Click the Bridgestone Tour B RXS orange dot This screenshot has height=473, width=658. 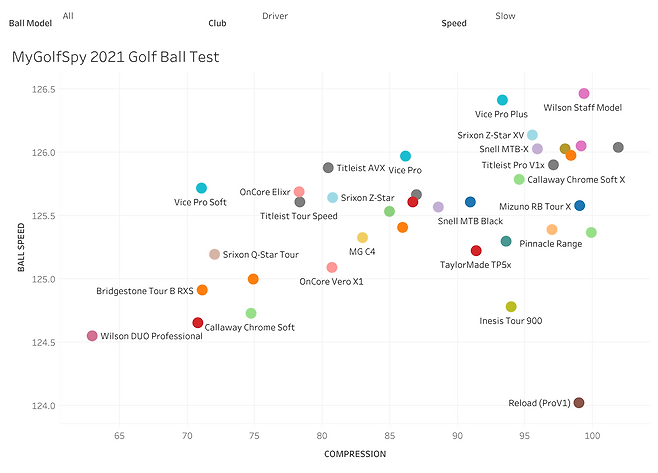202,290
